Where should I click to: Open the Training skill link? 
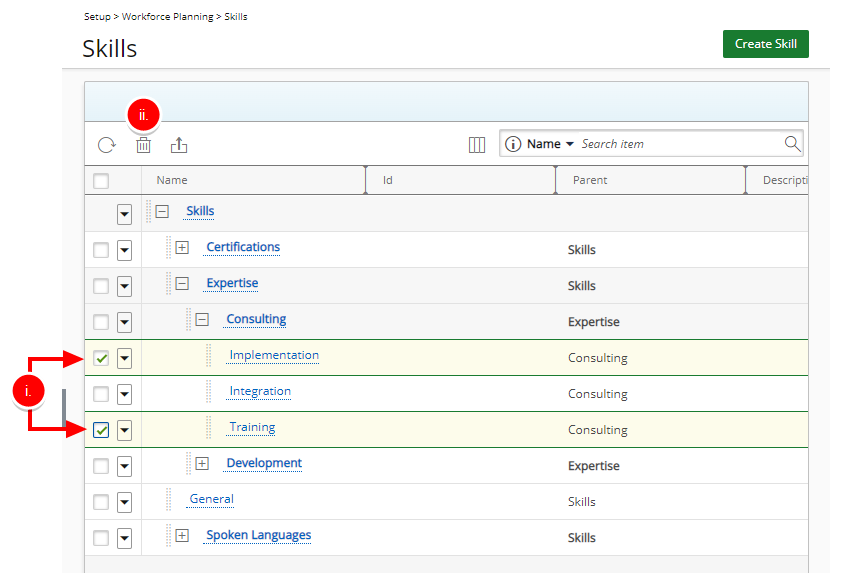(x=252, y=427)
